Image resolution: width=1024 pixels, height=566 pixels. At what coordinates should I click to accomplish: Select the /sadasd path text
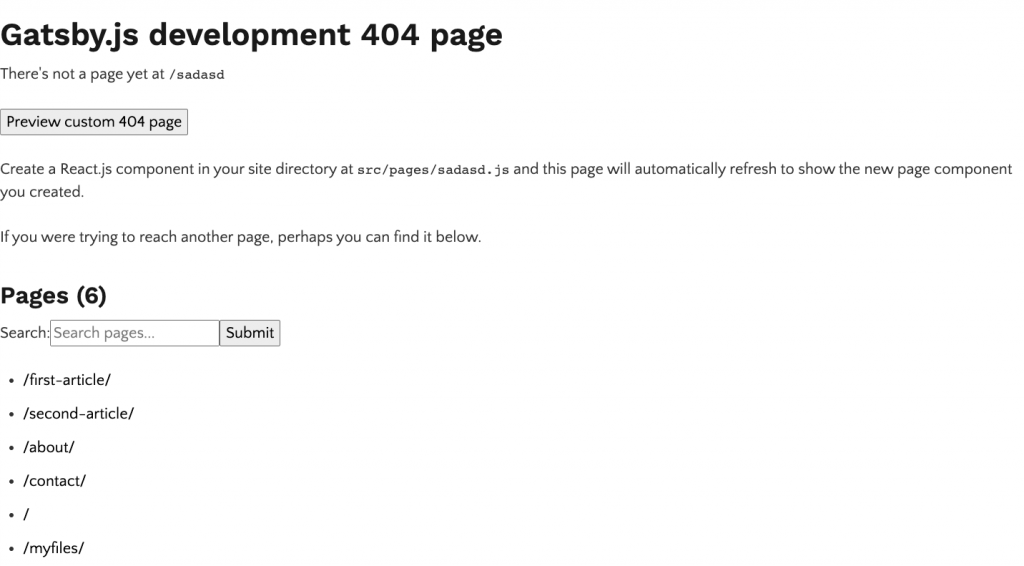197,74
